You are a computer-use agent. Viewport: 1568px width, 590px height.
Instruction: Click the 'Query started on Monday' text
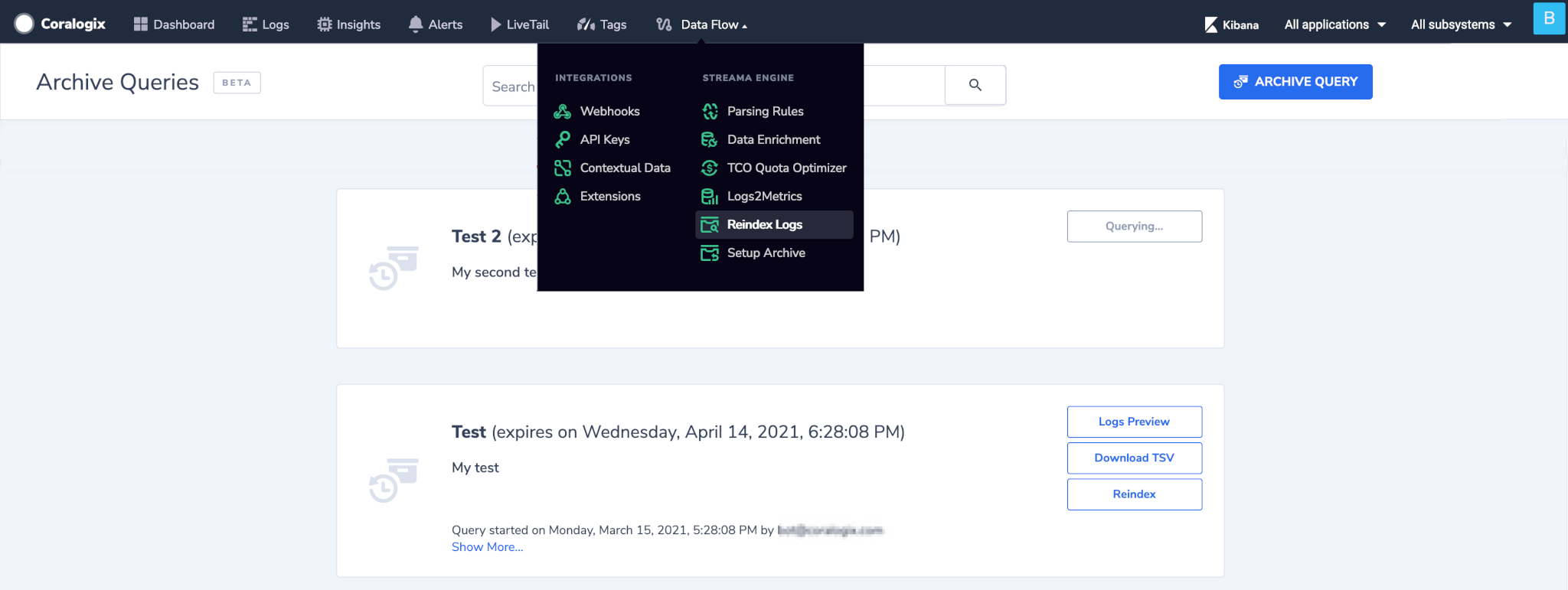(x=667, y=530)
